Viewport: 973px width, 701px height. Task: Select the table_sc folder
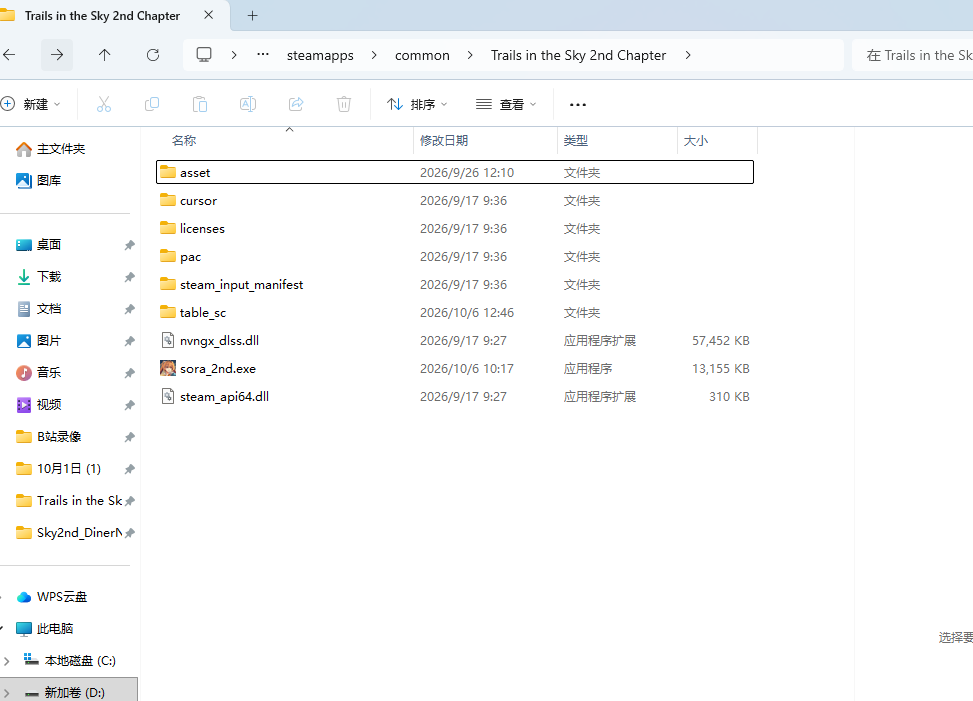click(x=455, y=313)
